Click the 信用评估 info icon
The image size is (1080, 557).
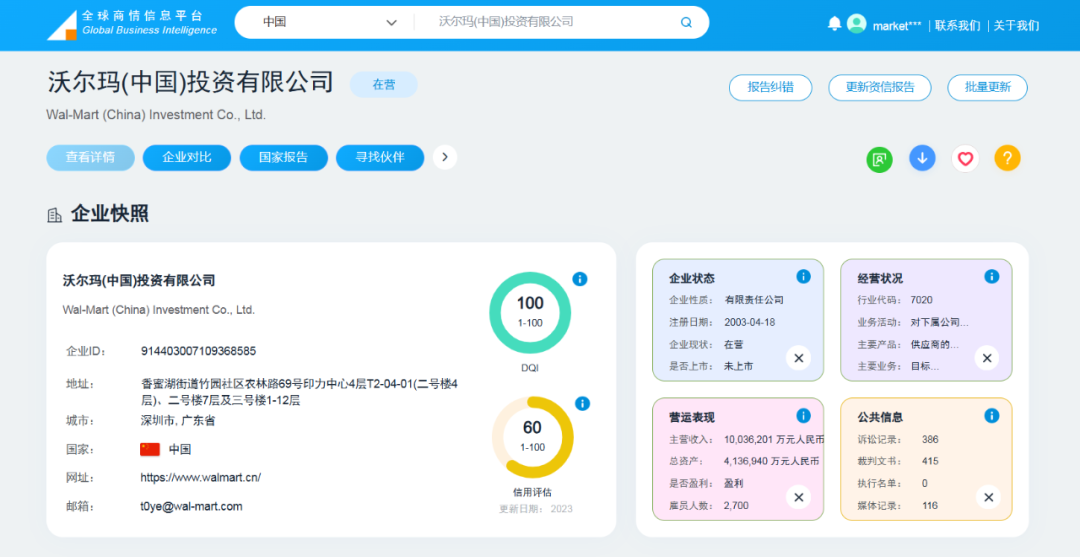[x=582, y=403]
